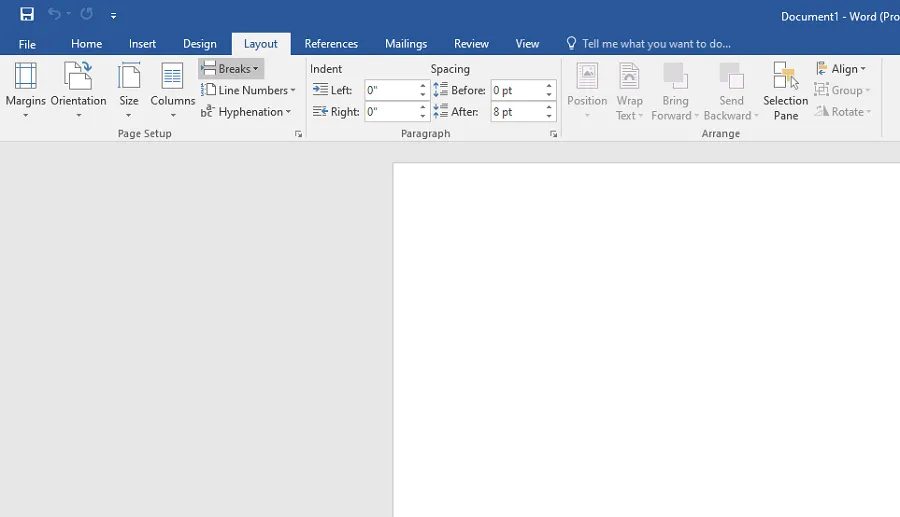Screen dimensions: 900x517
Task: Click the Indent Left value field
Action: tap(391, 90)
